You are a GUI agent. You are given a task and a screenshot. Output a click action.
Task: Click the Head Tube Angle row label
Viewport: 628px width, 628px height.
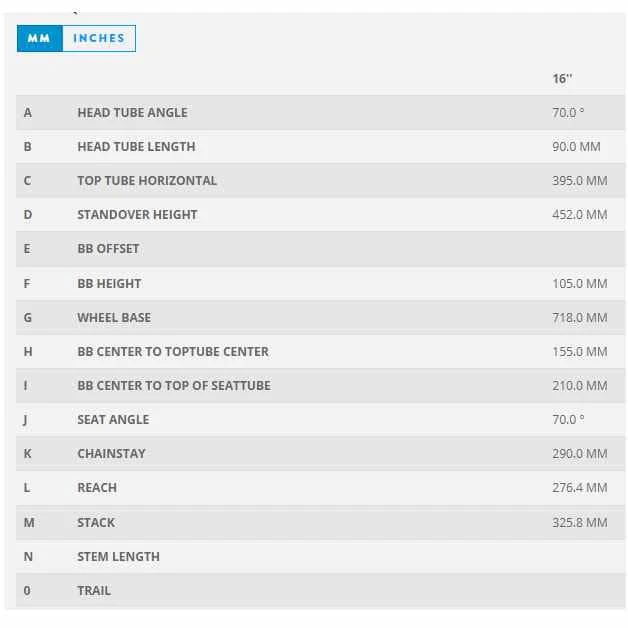point(132,113)
